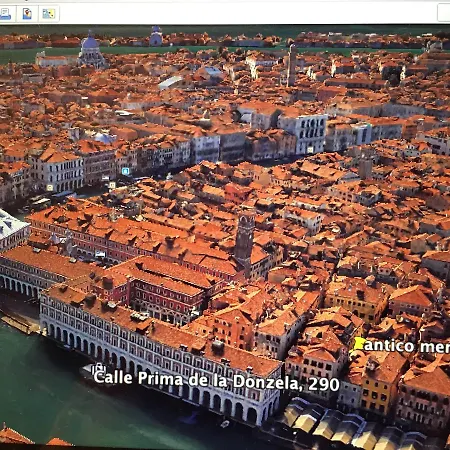Select the blue square map marker icon
Screen dimensions: 450x450
125,171
